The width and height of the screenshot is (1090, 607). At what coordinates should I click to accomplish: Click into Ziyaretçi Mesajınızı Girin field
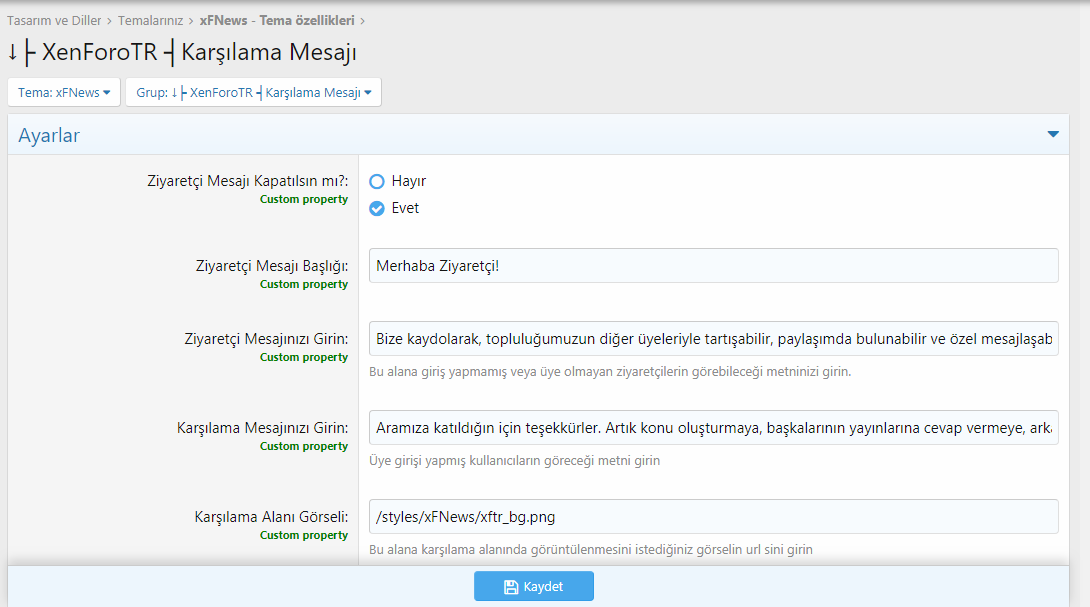(713, 339)
